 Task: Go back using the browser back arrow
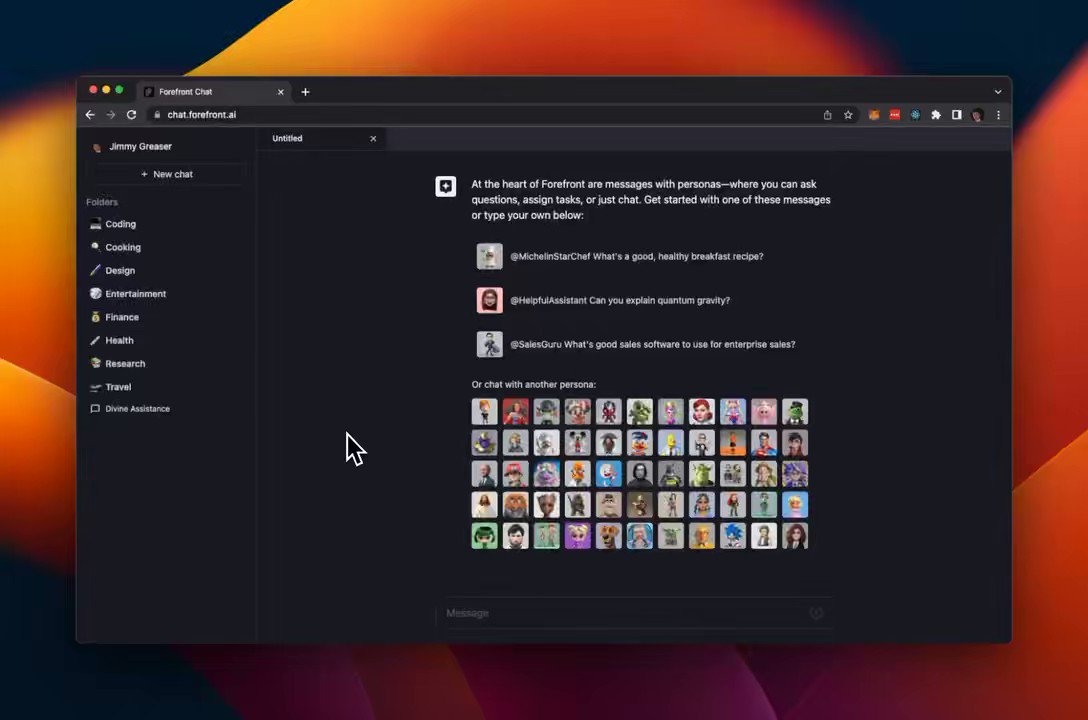click(x=90, y=114)
